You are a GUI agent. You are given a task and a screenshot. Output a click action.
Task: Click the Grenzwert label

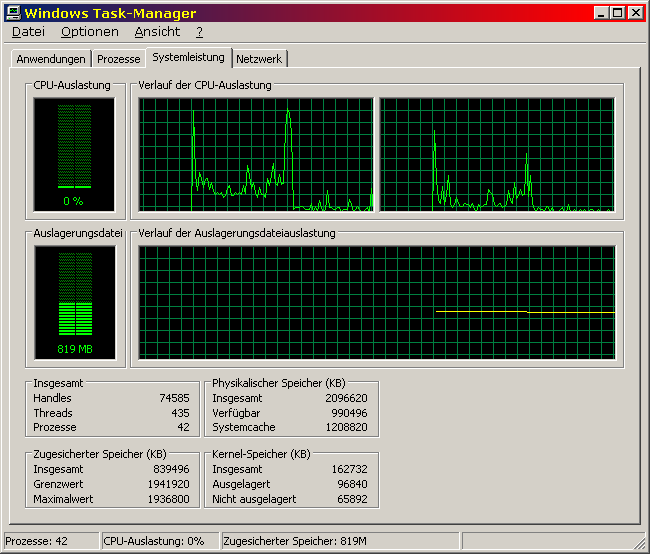click(58, 484)
